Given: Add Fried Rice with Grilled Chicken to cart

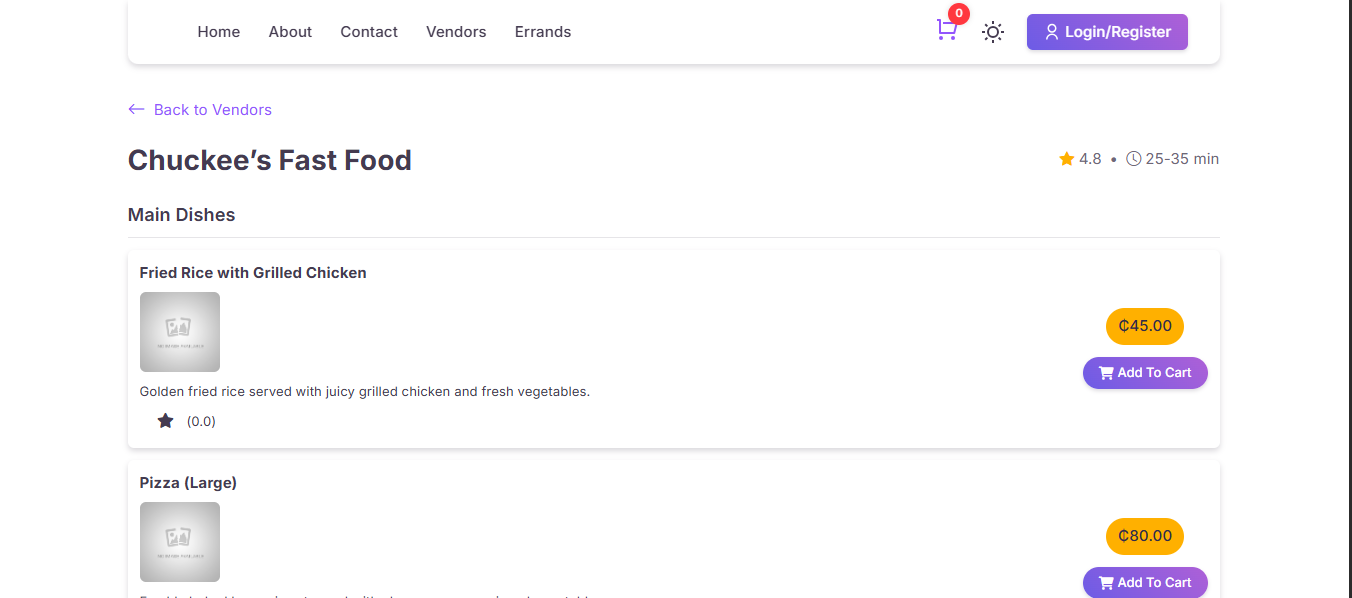Looking at the screenshot, I should (1145, 373).
